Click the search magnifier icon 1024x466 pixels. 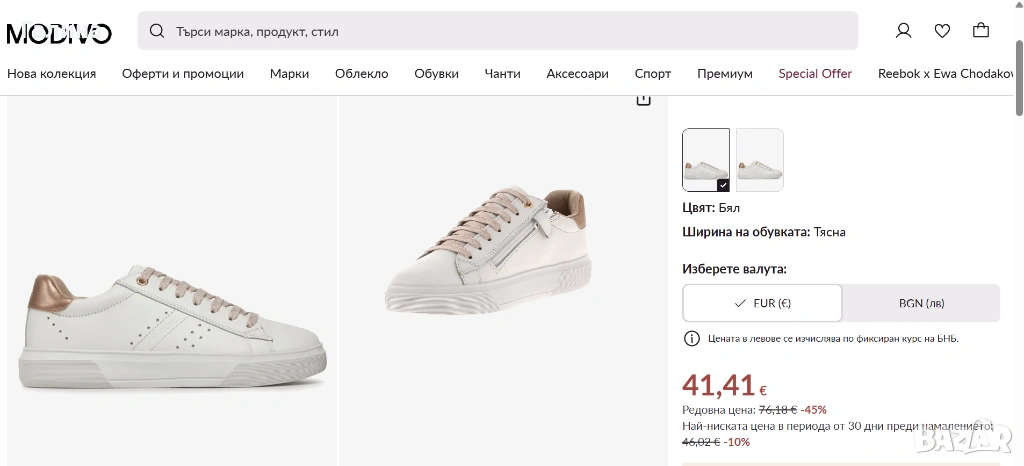click(x=157, y=31)
